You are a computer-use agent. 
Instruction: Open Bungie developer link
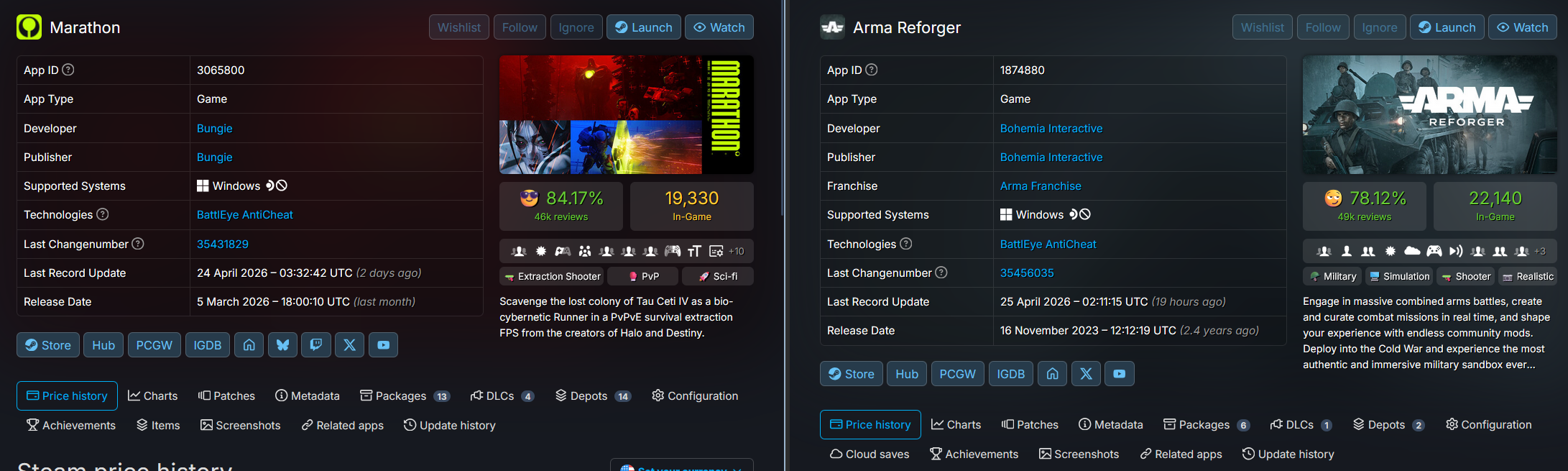215,128
